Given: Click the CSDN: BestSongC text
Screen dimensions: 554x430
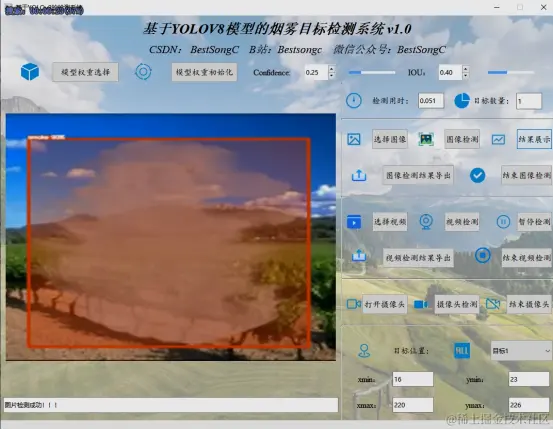Looking at the screenshot, I should tap(194, 50).
